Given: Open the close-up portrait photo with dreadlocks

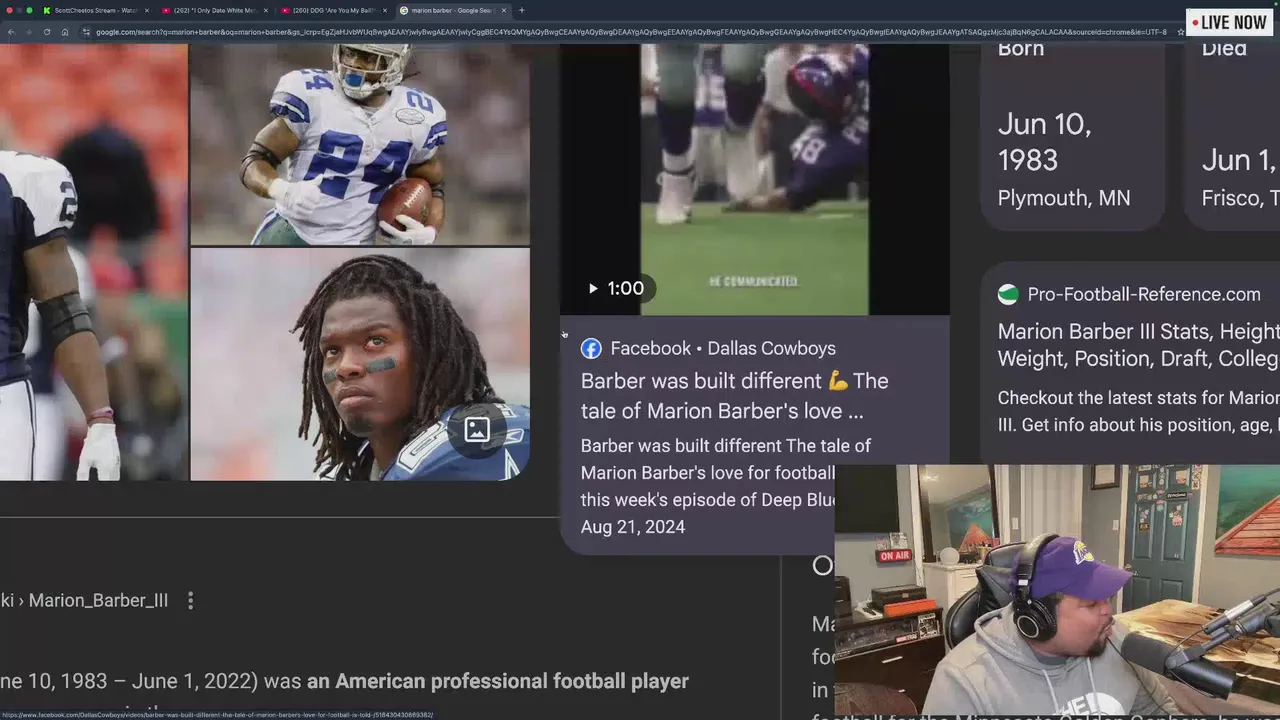Looking at the screenshot, I should [360, 364].
